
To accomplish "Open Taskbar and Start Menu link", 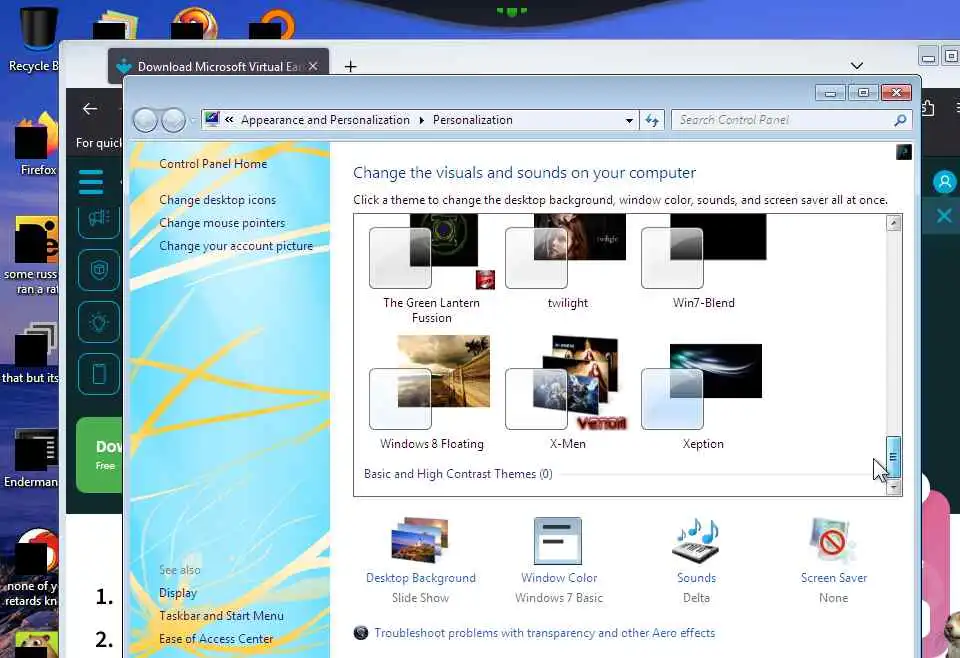I will point(221,616).
